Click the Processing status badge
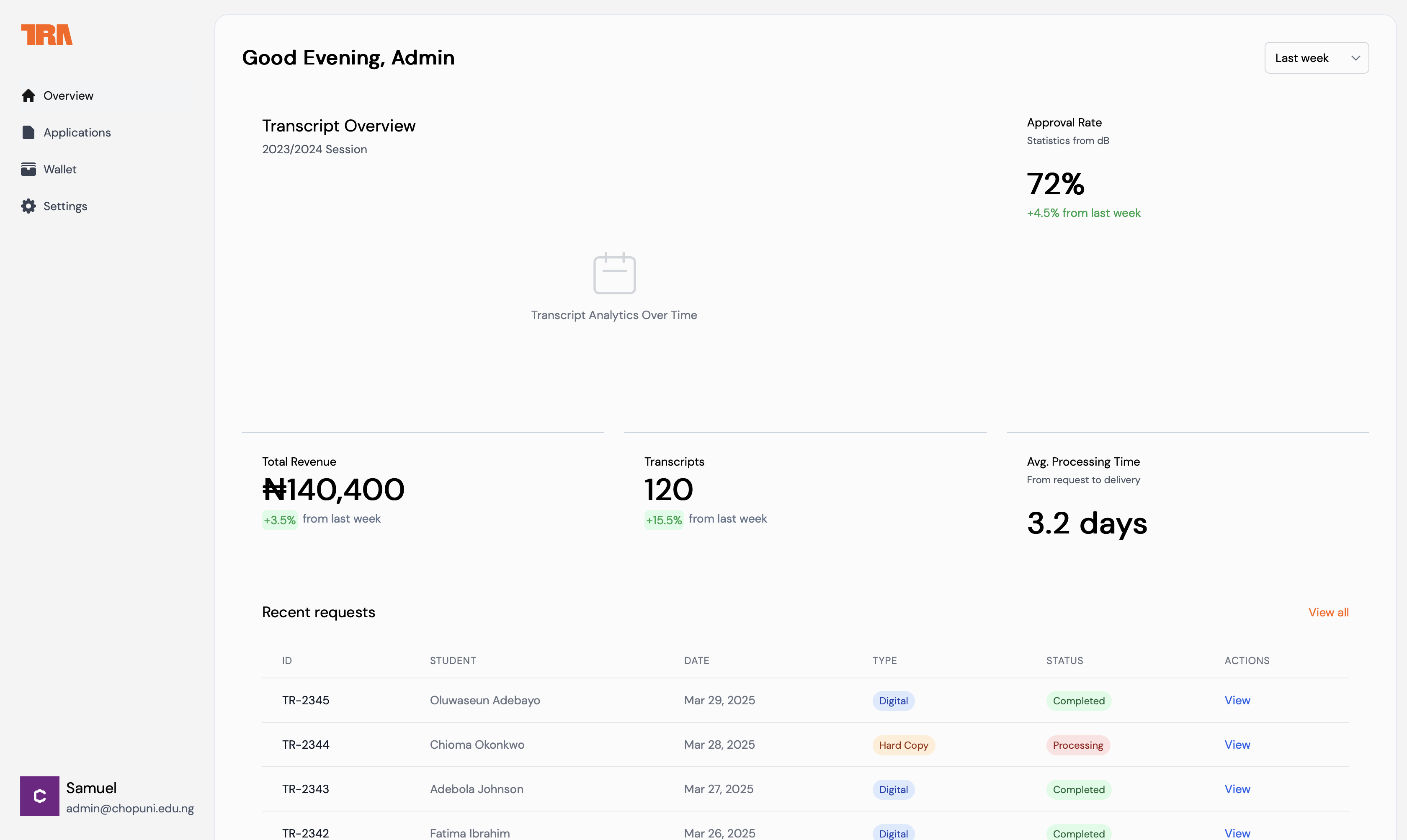Screen dimensions: 1407x840 (x=1077, y=745)
